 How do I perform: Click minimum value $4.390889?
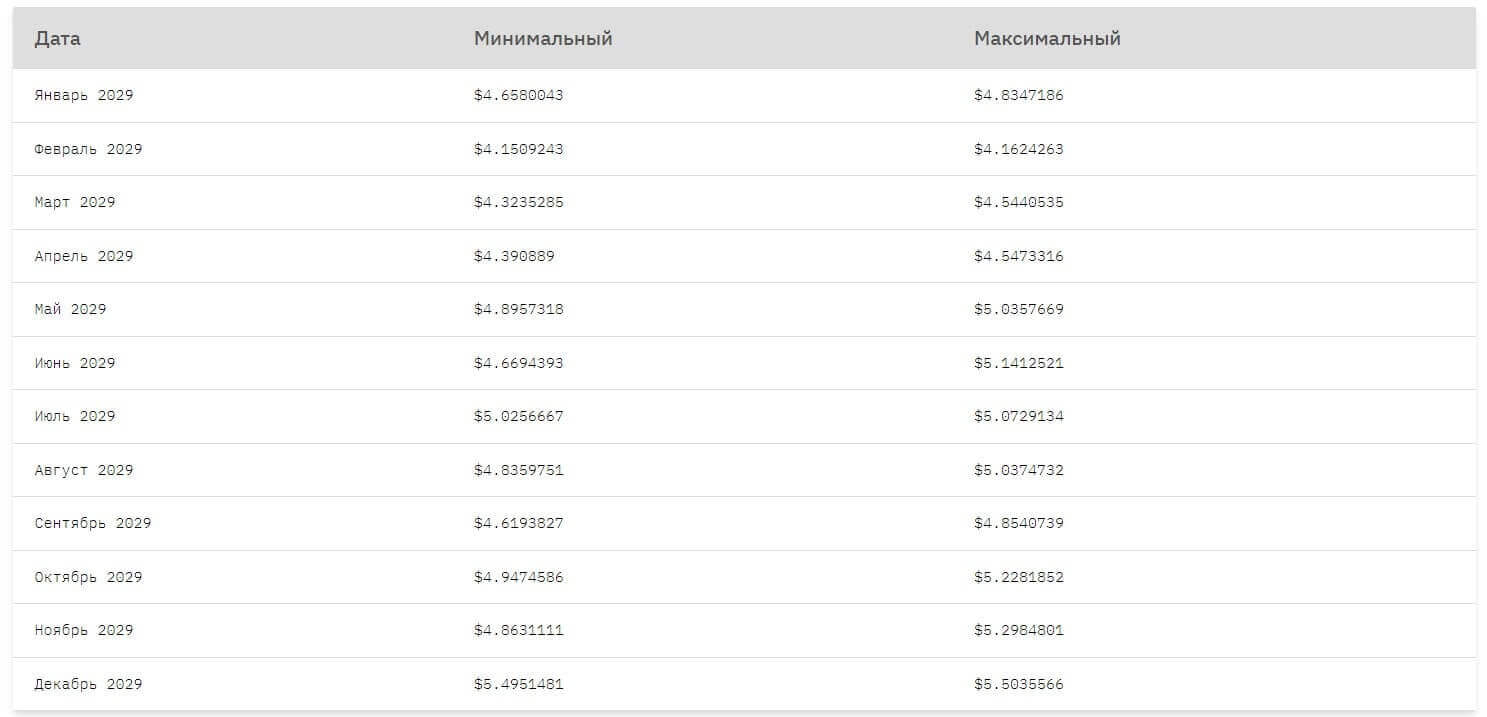514,256
